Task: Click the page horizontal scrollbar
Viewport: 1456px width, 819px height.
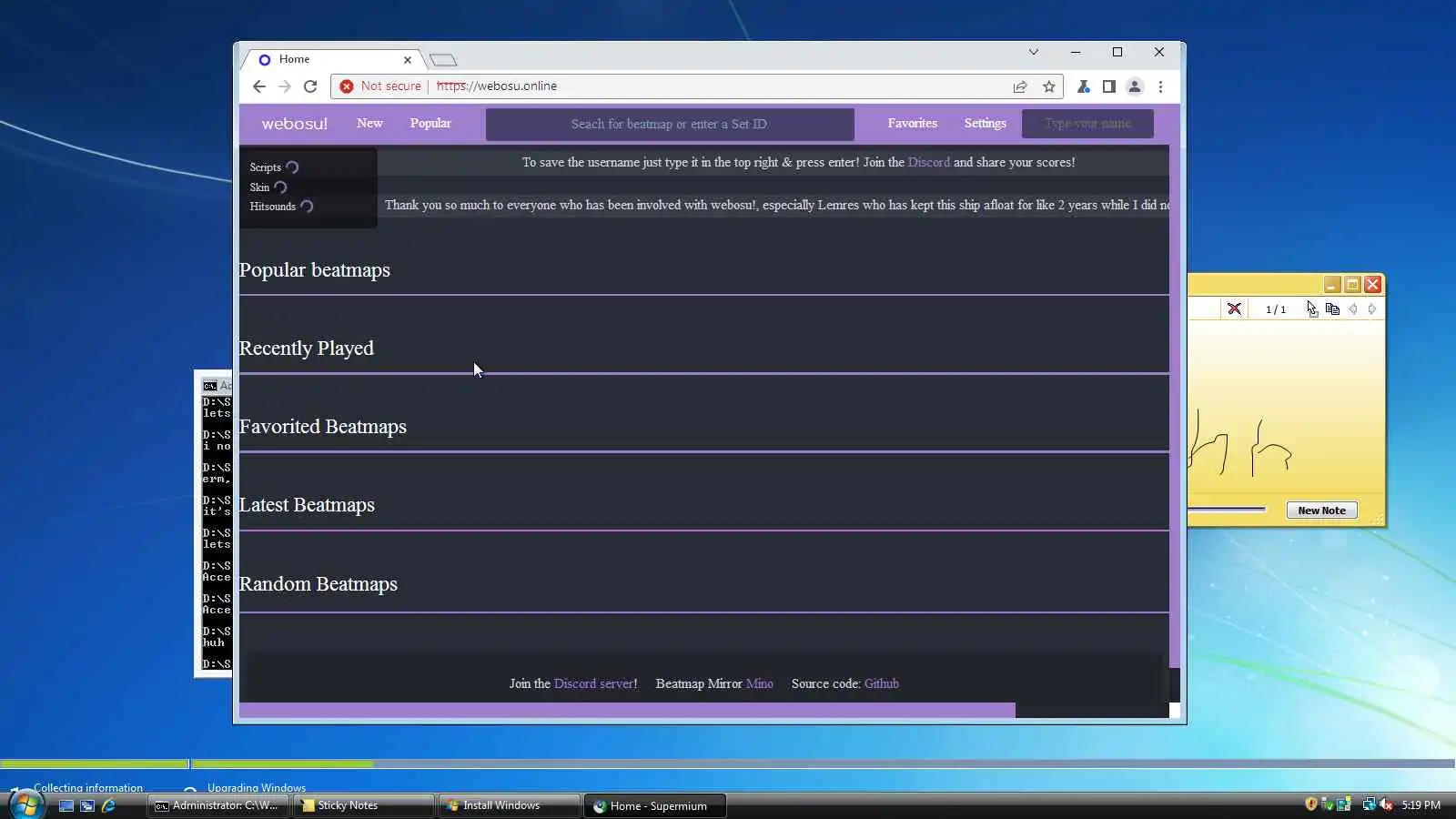Action: pyautogui.click(x=627, y=711)
